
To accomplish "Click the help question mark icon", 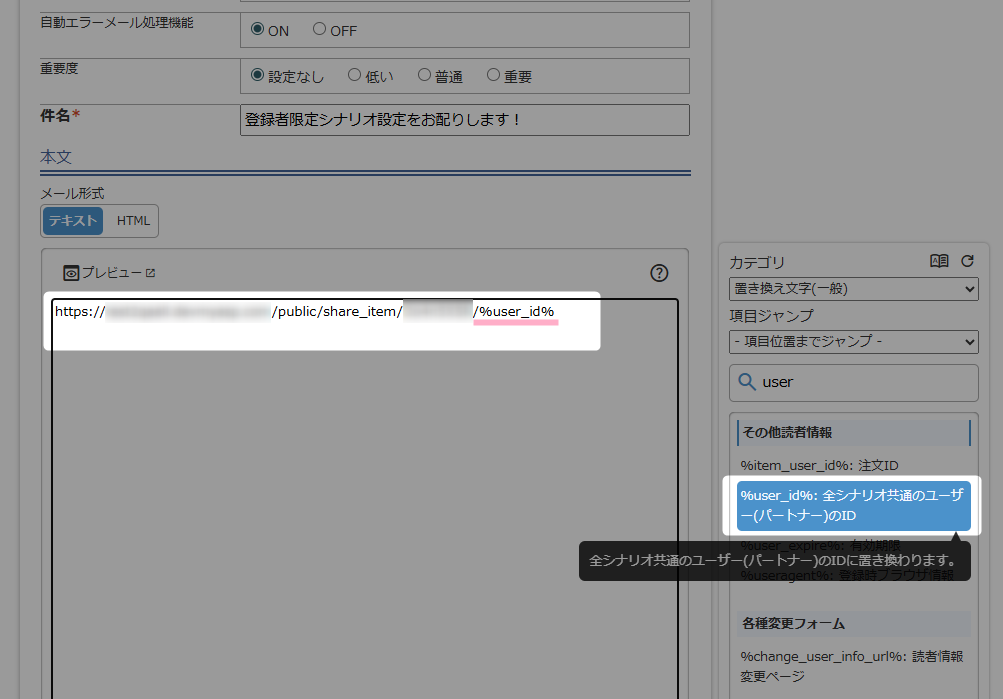I will pos(659,273).
